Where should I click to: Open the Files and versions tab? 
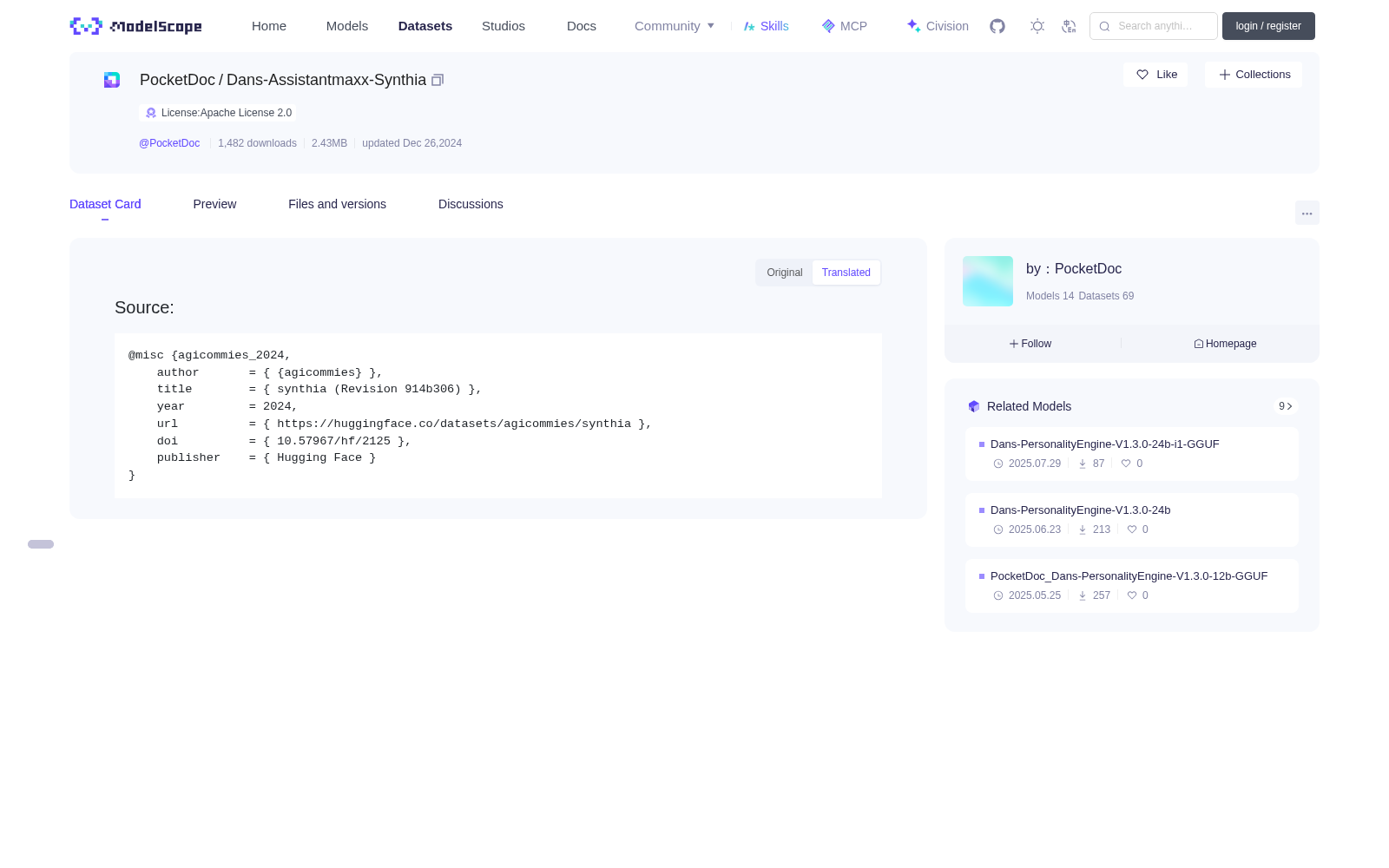point(337,204)
